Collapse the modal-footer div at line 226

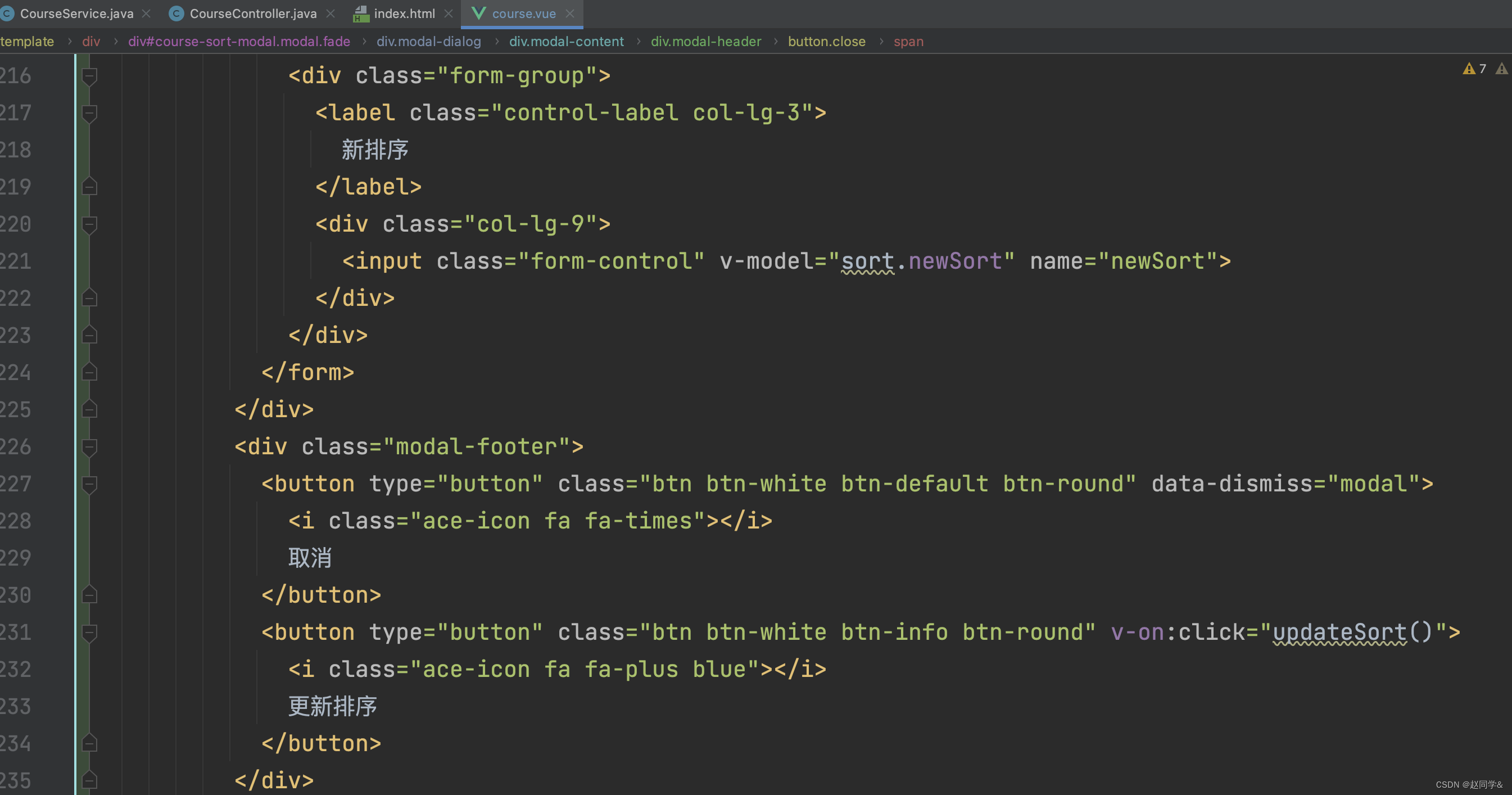pos(89,447)
